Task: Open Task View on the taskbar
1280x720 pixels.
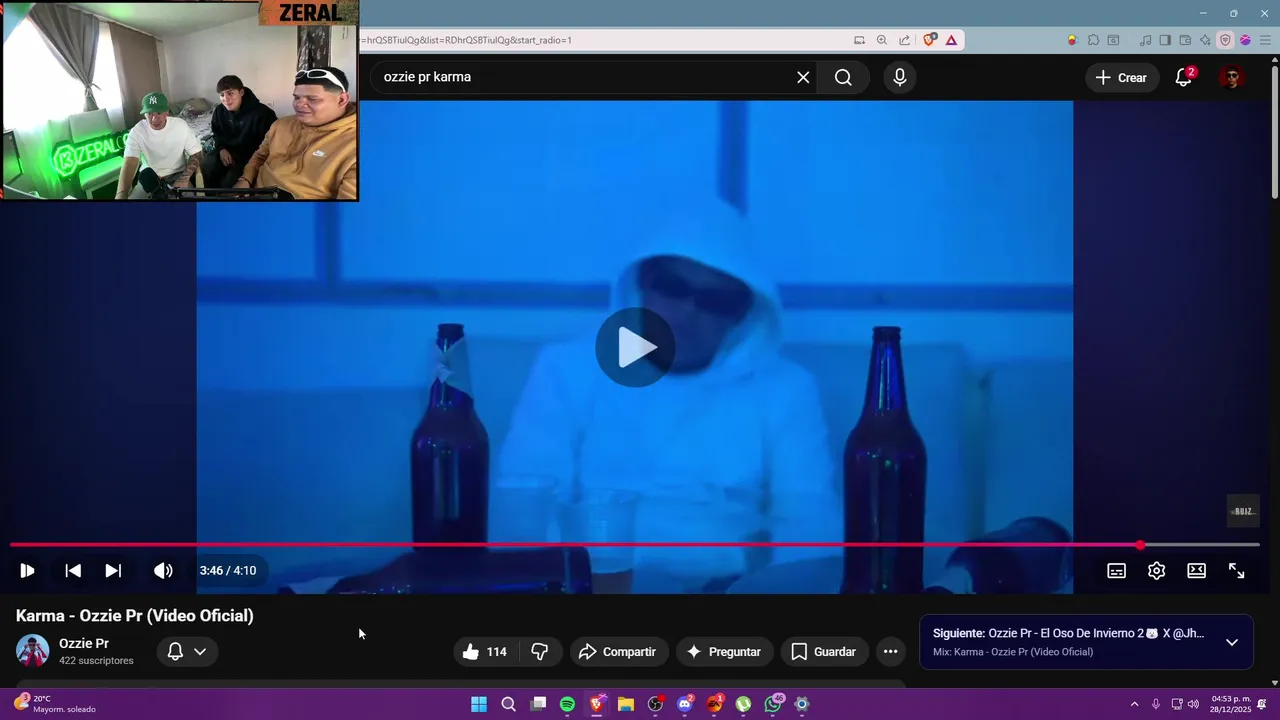Action: coord(538,704)
